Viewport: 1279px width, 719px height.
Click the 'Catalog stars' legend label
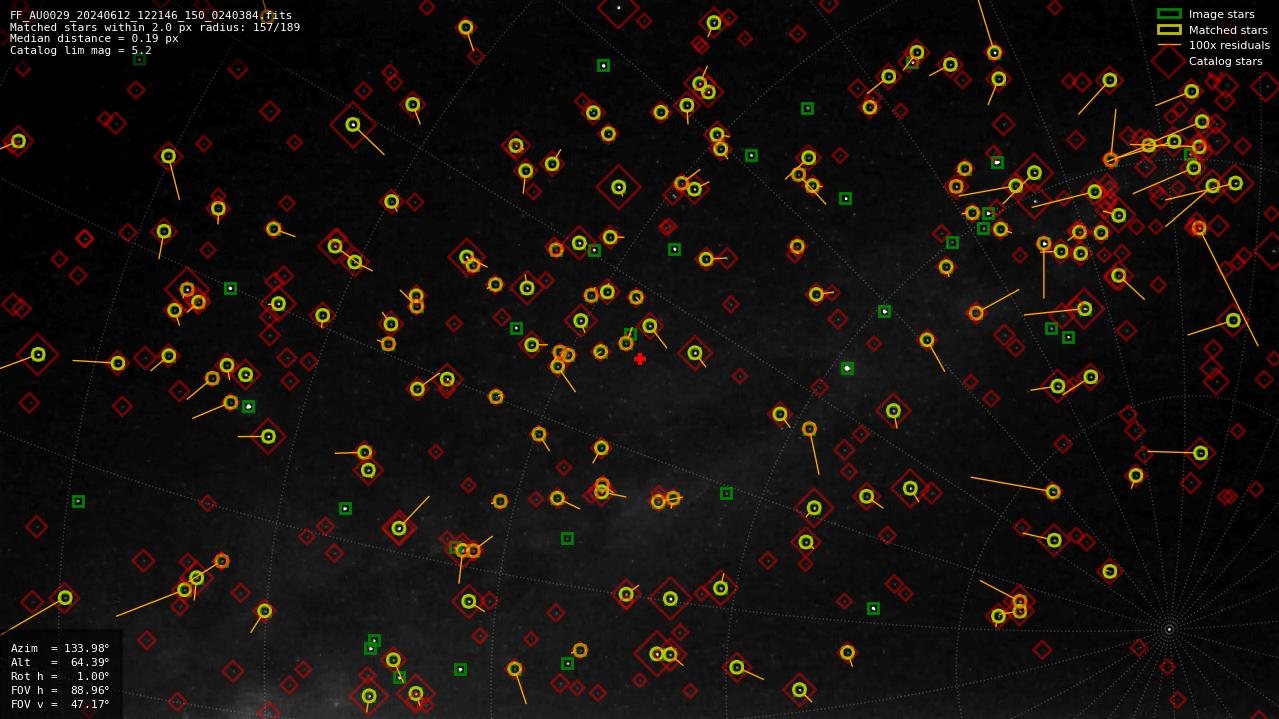[1225, 61]
